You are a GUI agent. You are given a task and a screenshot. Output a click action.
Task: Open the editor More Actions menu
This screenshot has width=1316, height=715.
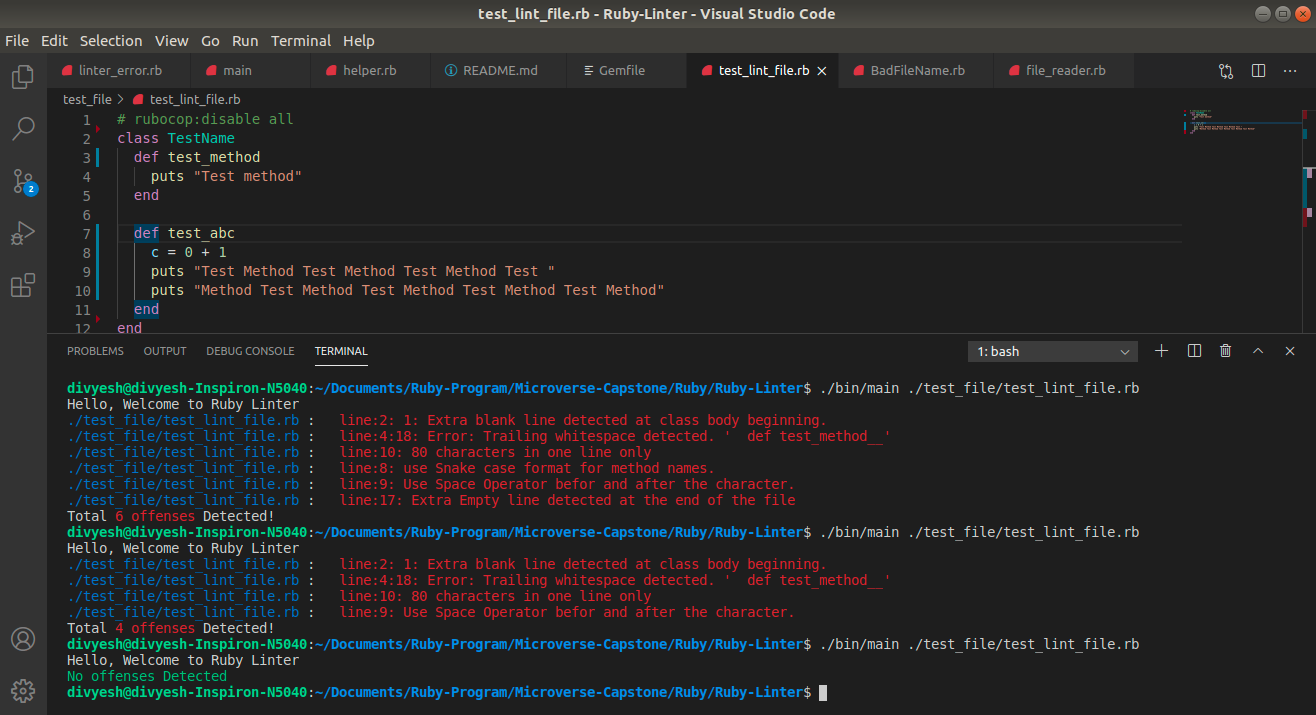tap(1290, 71)
